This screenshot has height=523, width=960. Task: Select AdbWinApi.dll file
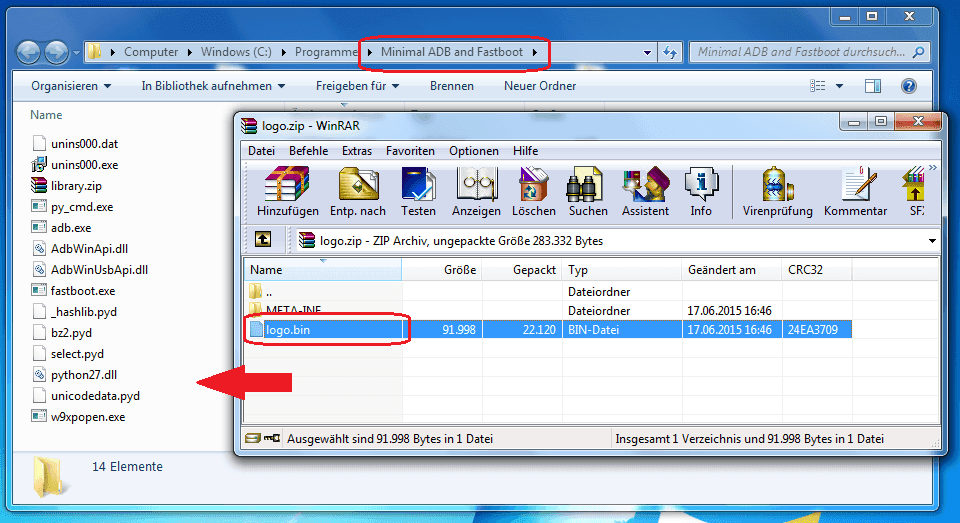(80, 249)
